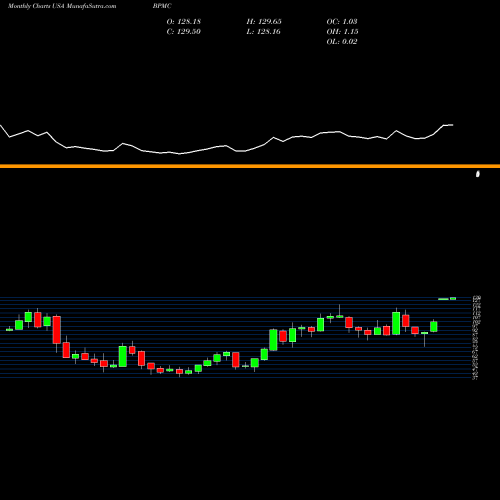Click the "OL: 0.02" reading
The width and height of the screenshot is (500, 500).
pos(342,42)
